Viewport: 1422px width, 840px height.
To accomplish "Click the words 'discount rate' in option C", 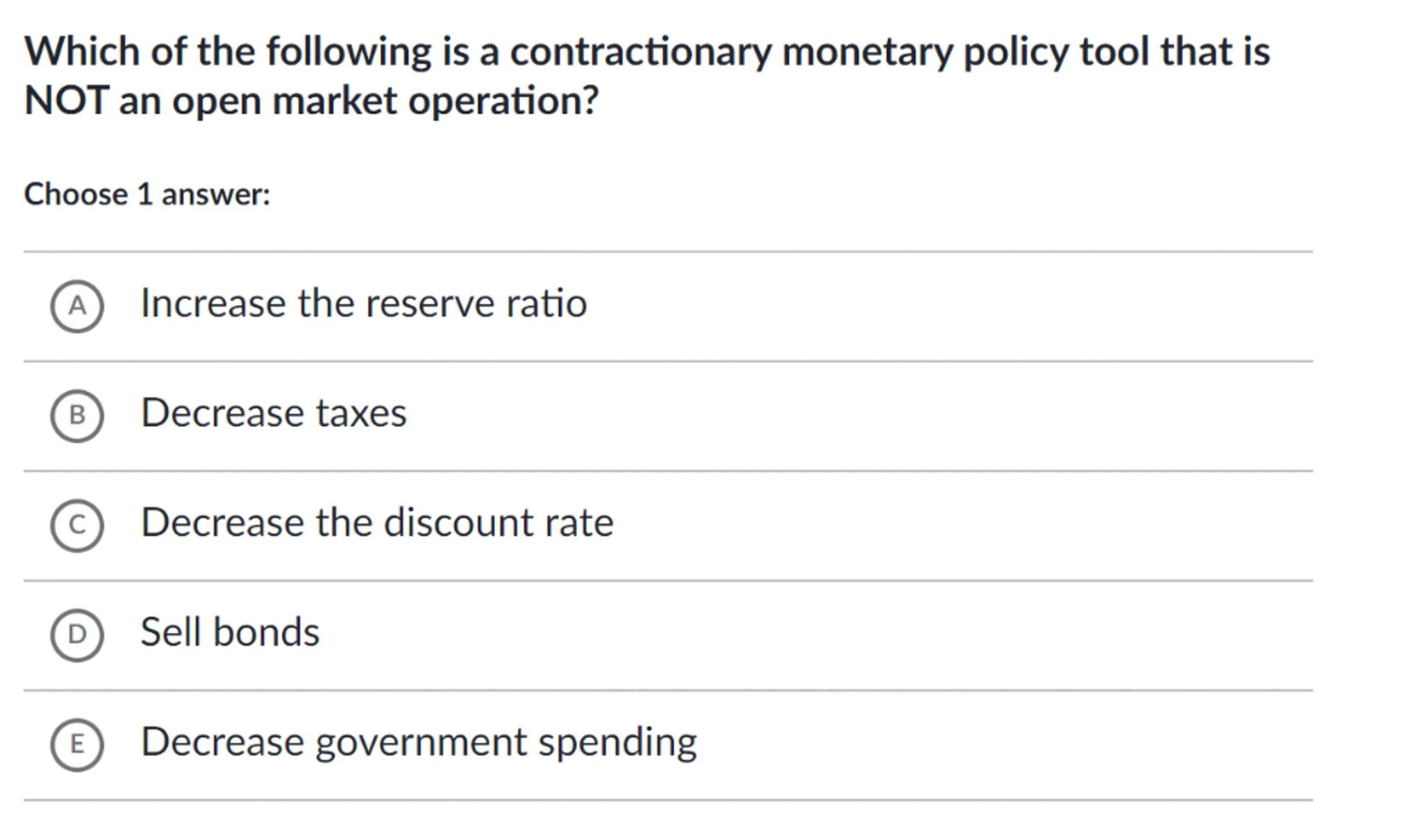I will coord(499,523).
